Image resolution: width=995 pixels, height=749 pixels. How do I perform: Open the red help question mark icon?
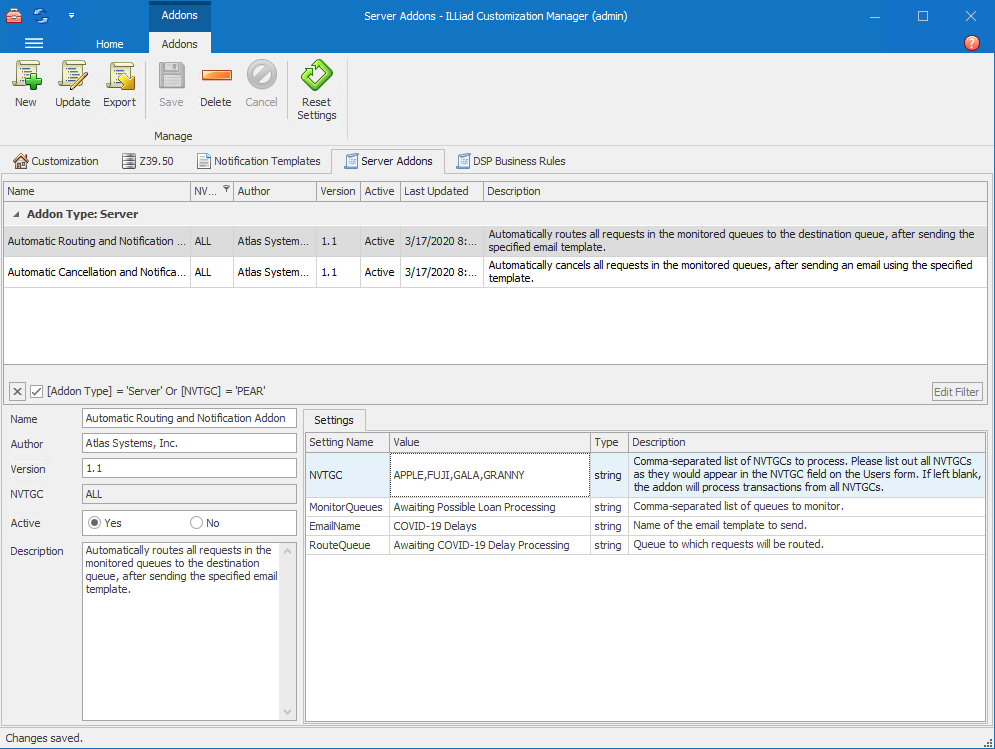click(971, 43)
